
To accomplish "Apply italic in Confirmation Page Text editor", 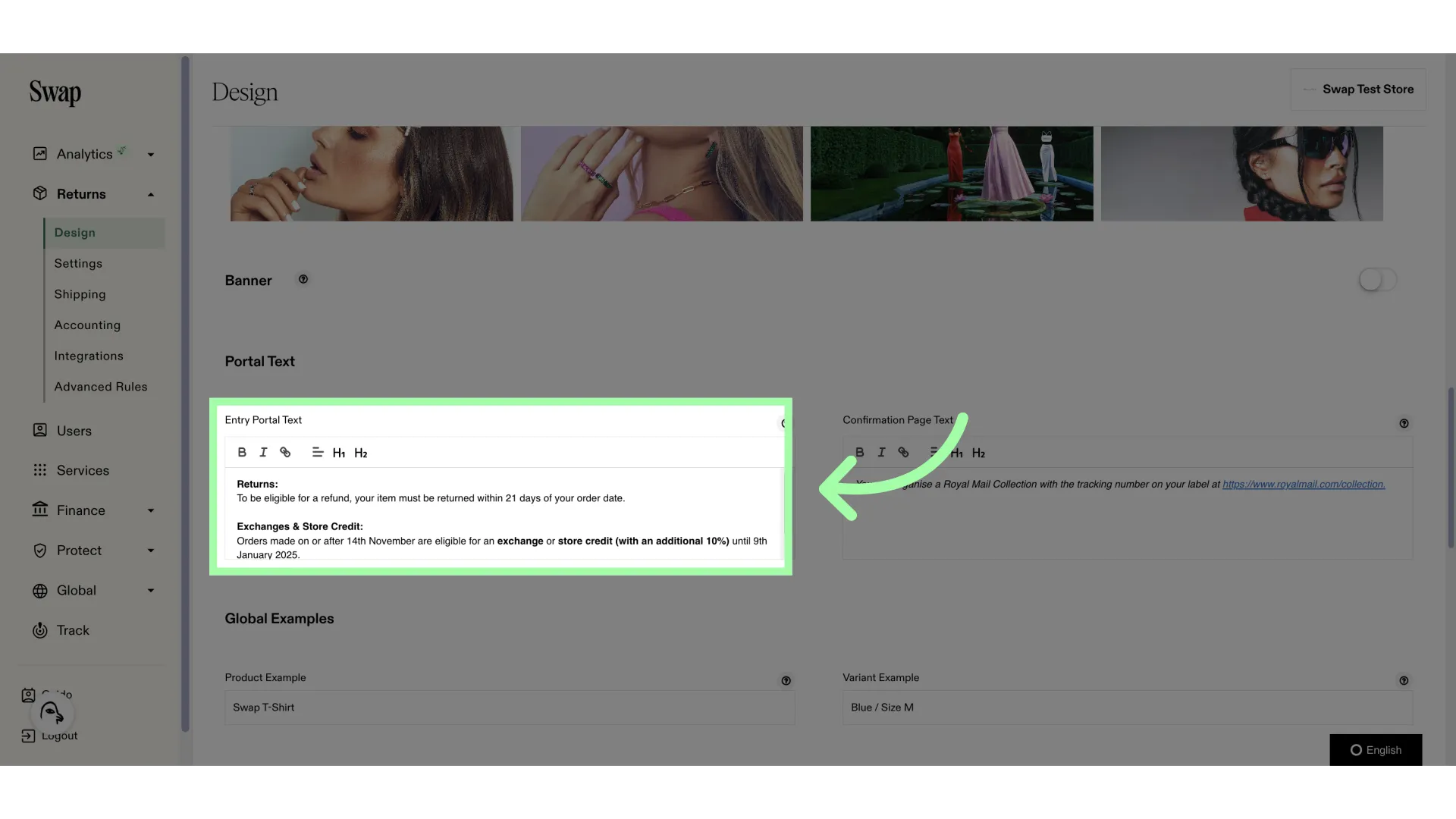I will point(881,452).
